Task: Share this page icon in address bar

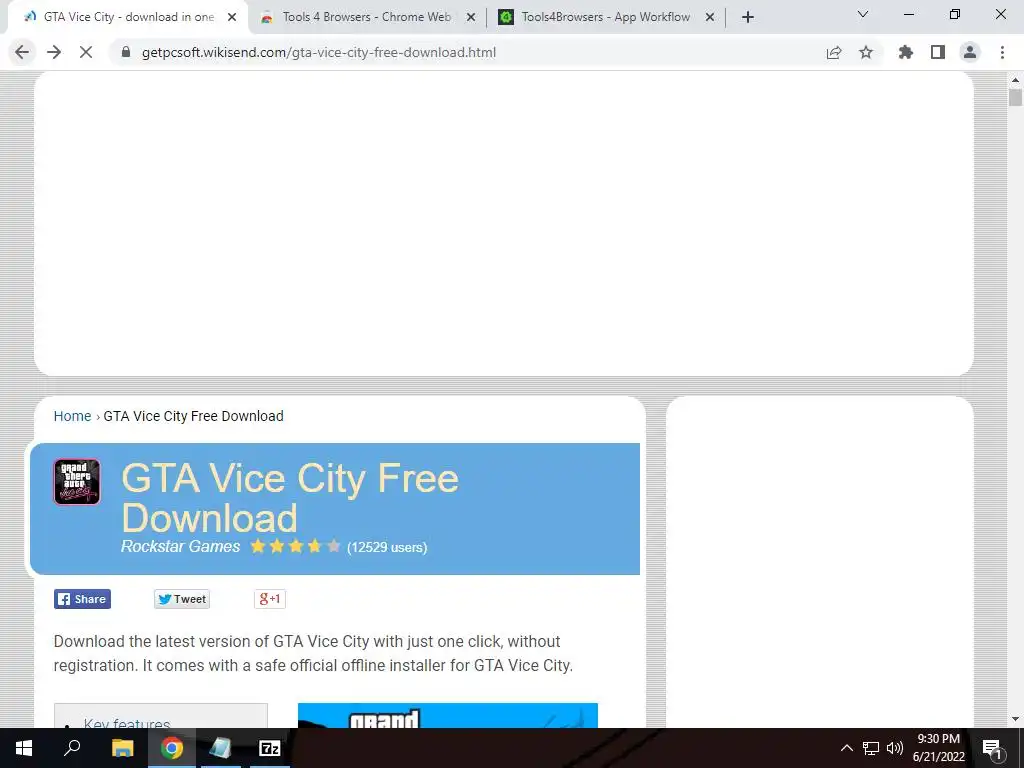Action: pyautogui.click(x=834, y=52)
